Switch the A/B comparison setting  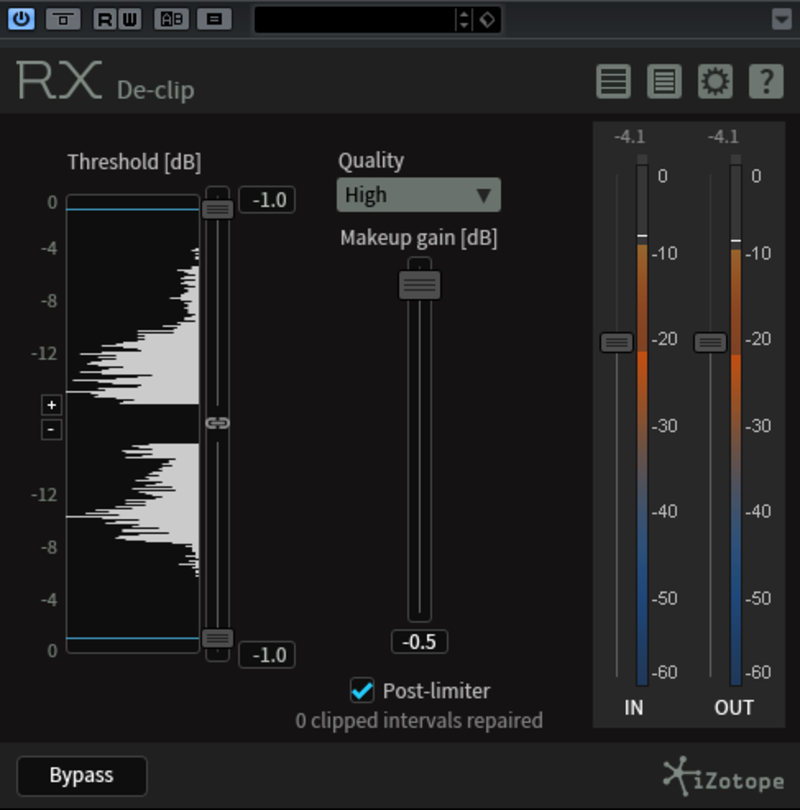(172, 19)
